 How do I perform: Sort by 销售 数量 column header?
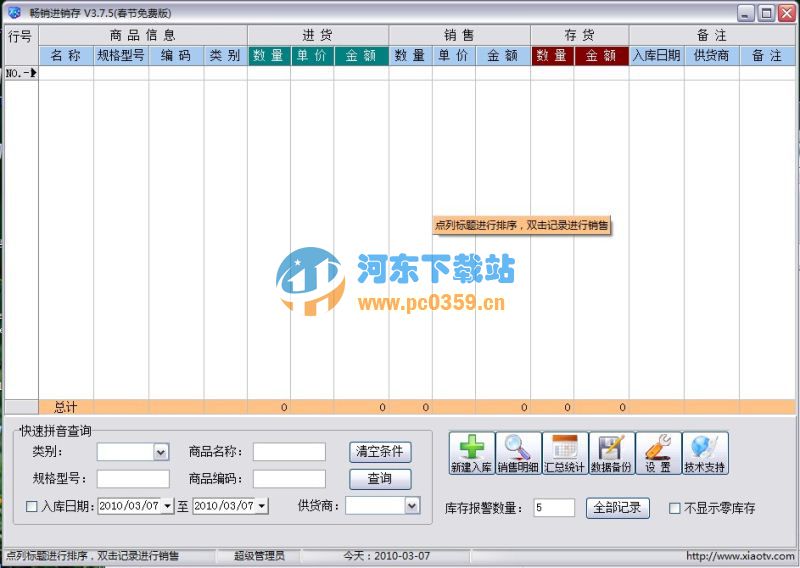click(x=410, y=56)
